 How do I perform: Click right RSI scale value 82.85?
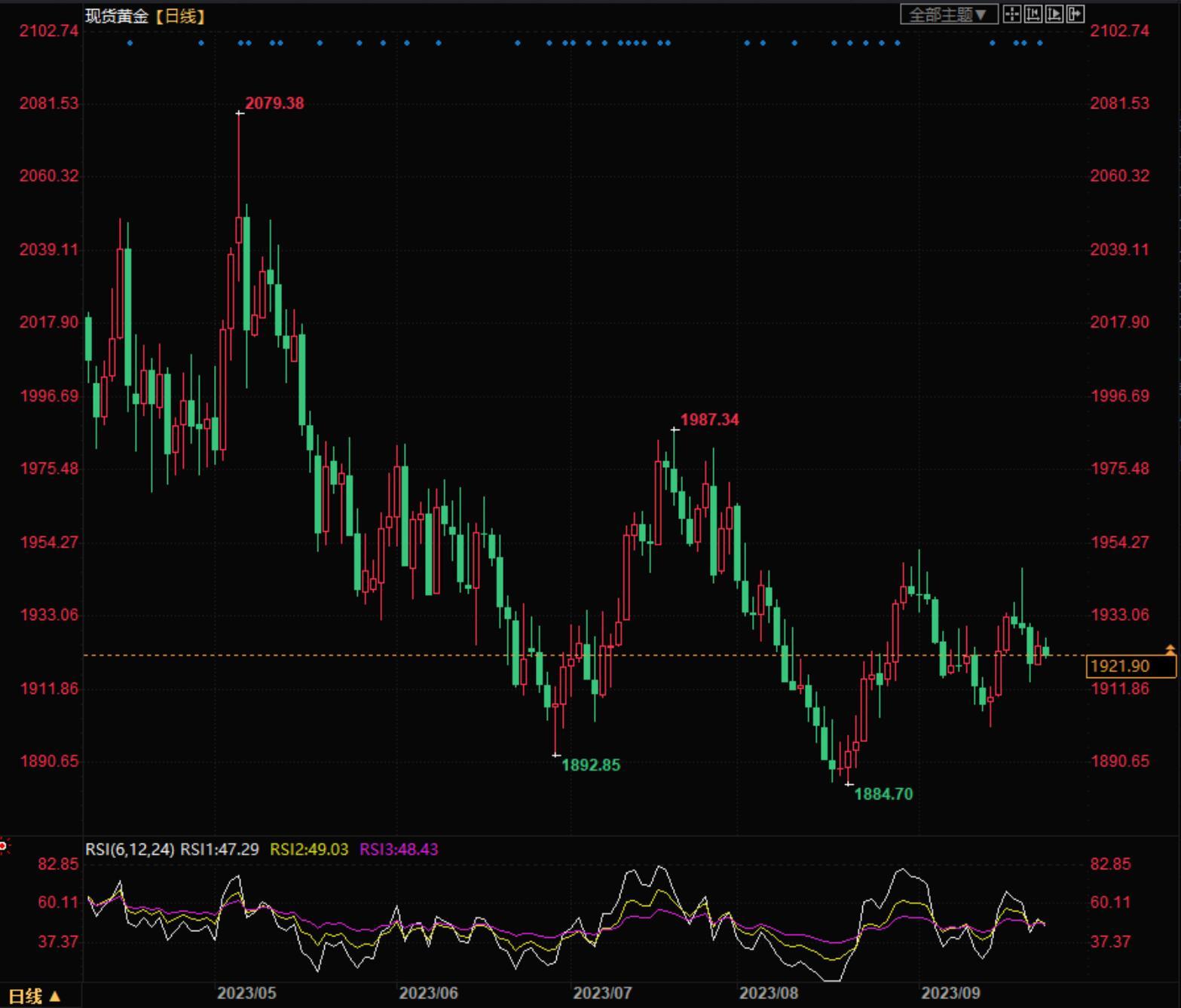tap(1111, 864)
